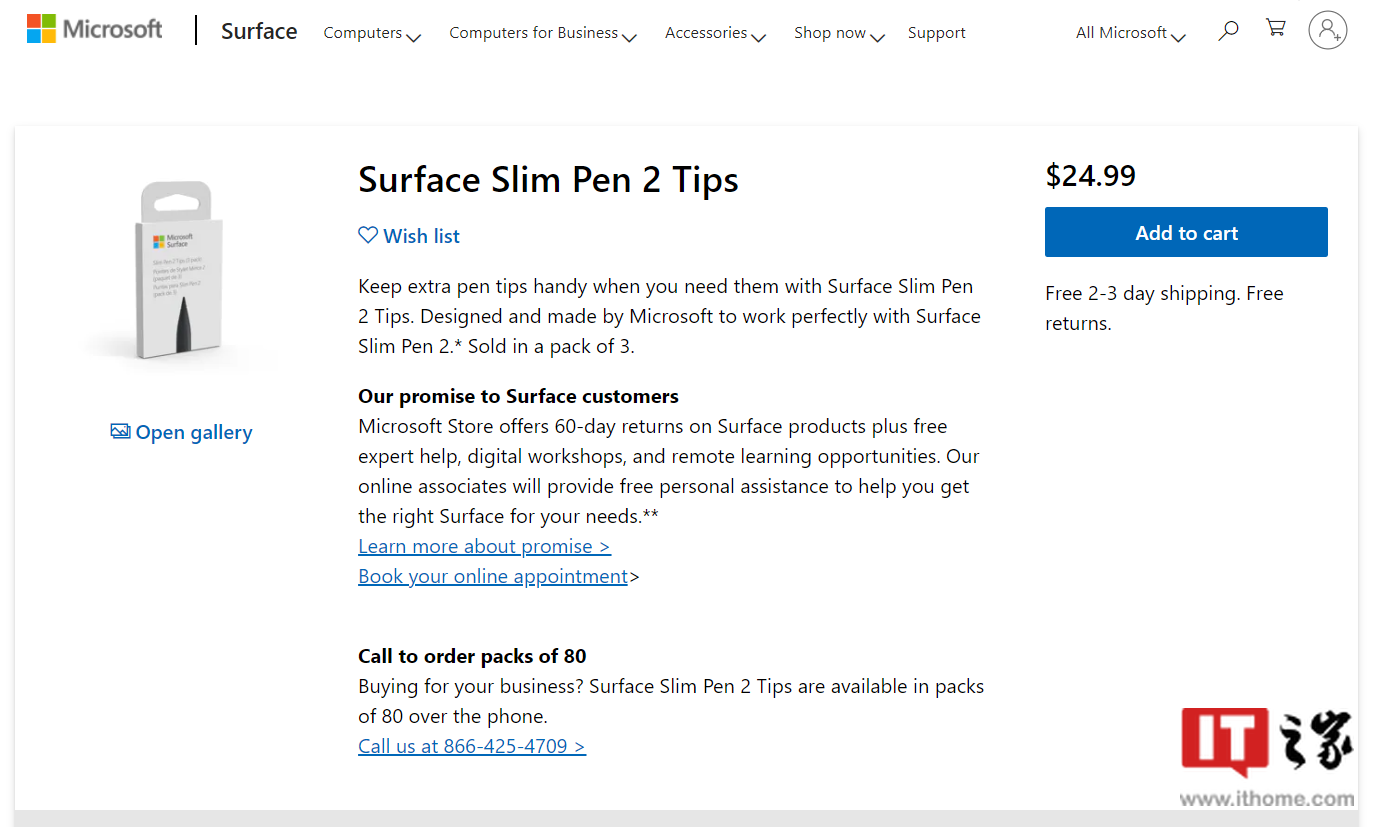Click the Open gallery link text

tap(194, 433)
